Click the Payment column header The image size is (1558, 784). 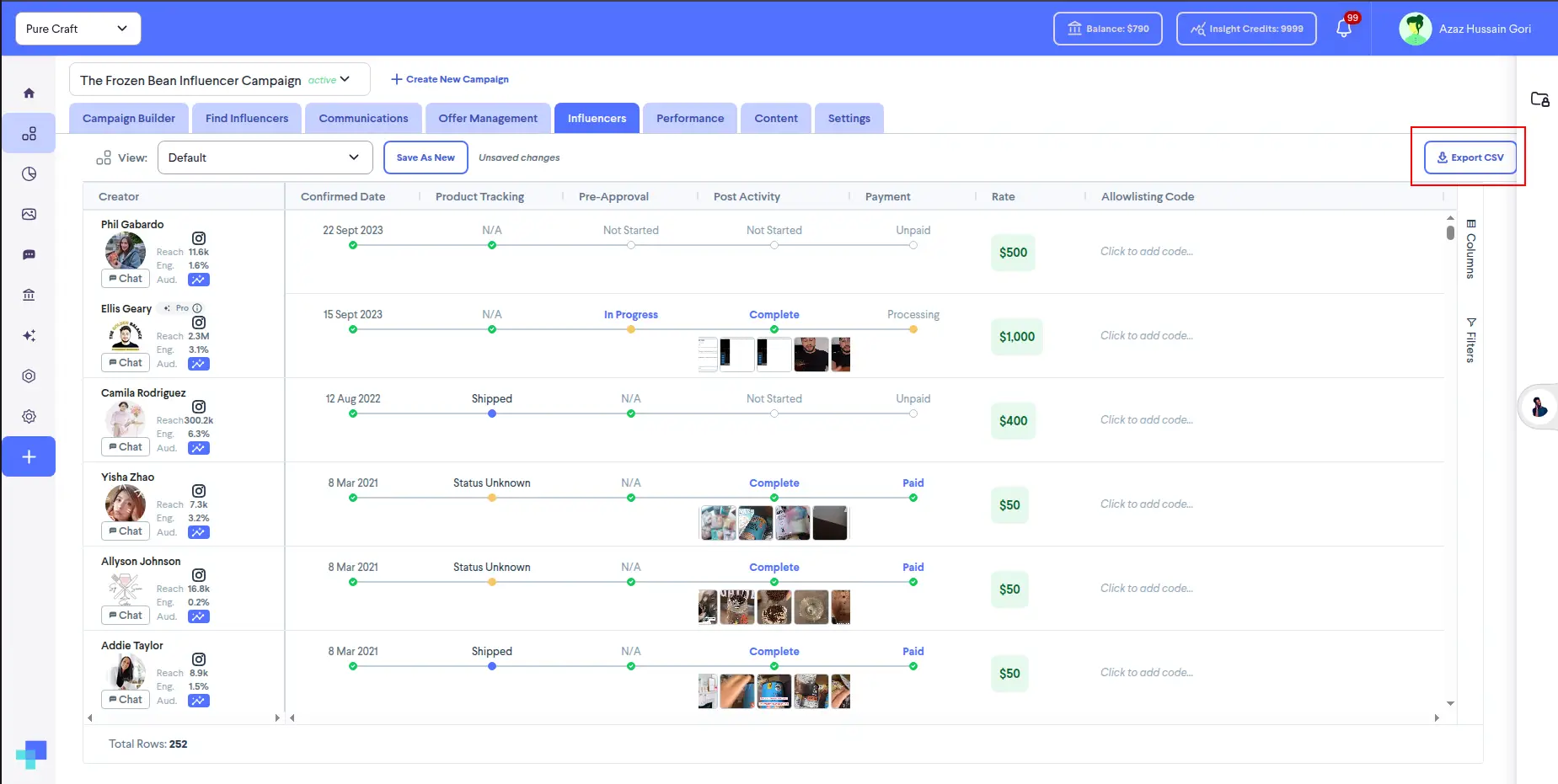887,196
